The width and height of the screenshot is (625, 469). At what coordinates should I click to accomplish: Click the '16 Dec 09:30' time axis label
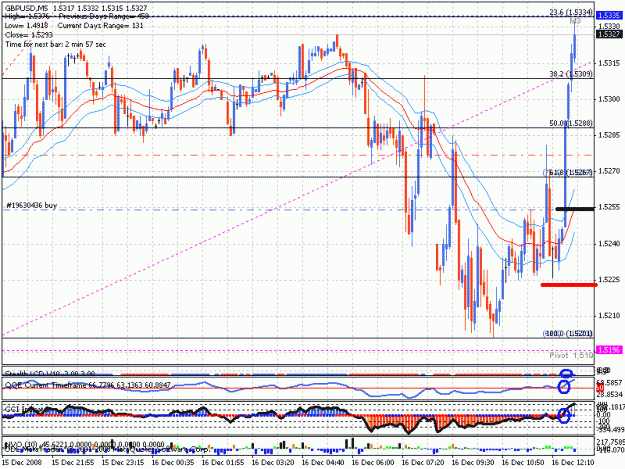(x=473, y=463)
